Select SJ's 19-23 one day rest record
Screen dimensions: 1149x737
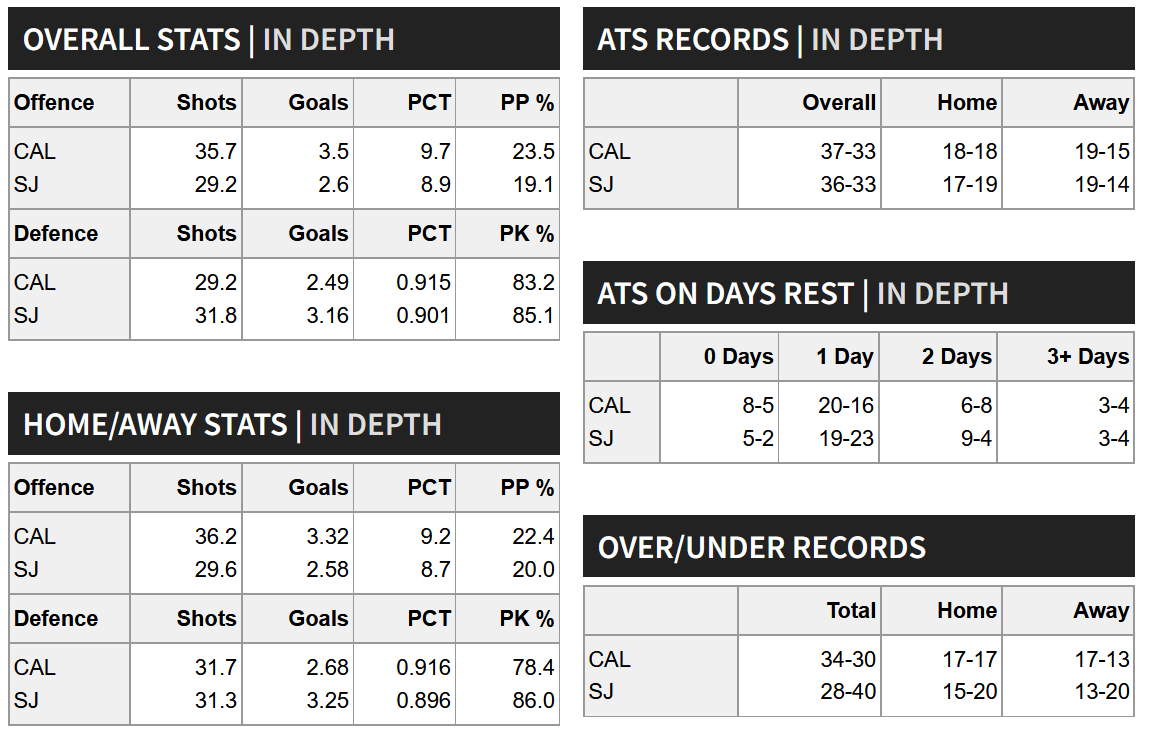click(846, 438)
